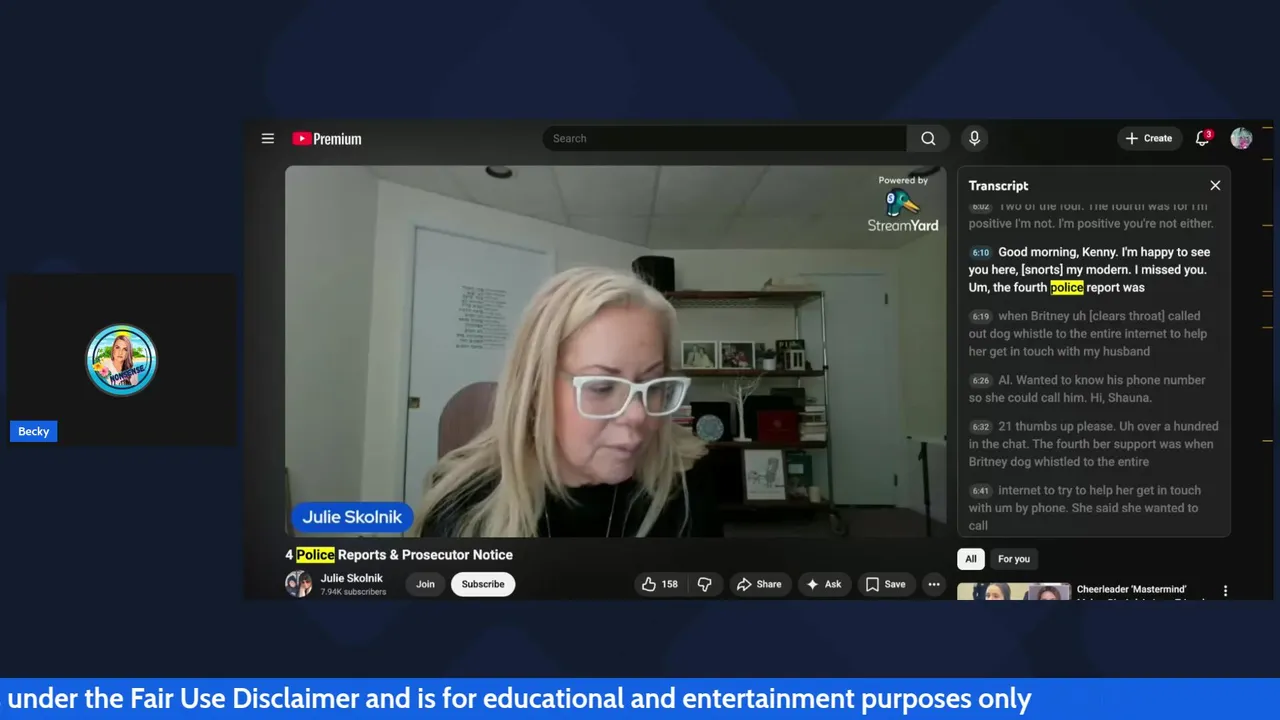The image size is (1280, 720).
Task: Open notifications bell
Action: coord(1203,138)
